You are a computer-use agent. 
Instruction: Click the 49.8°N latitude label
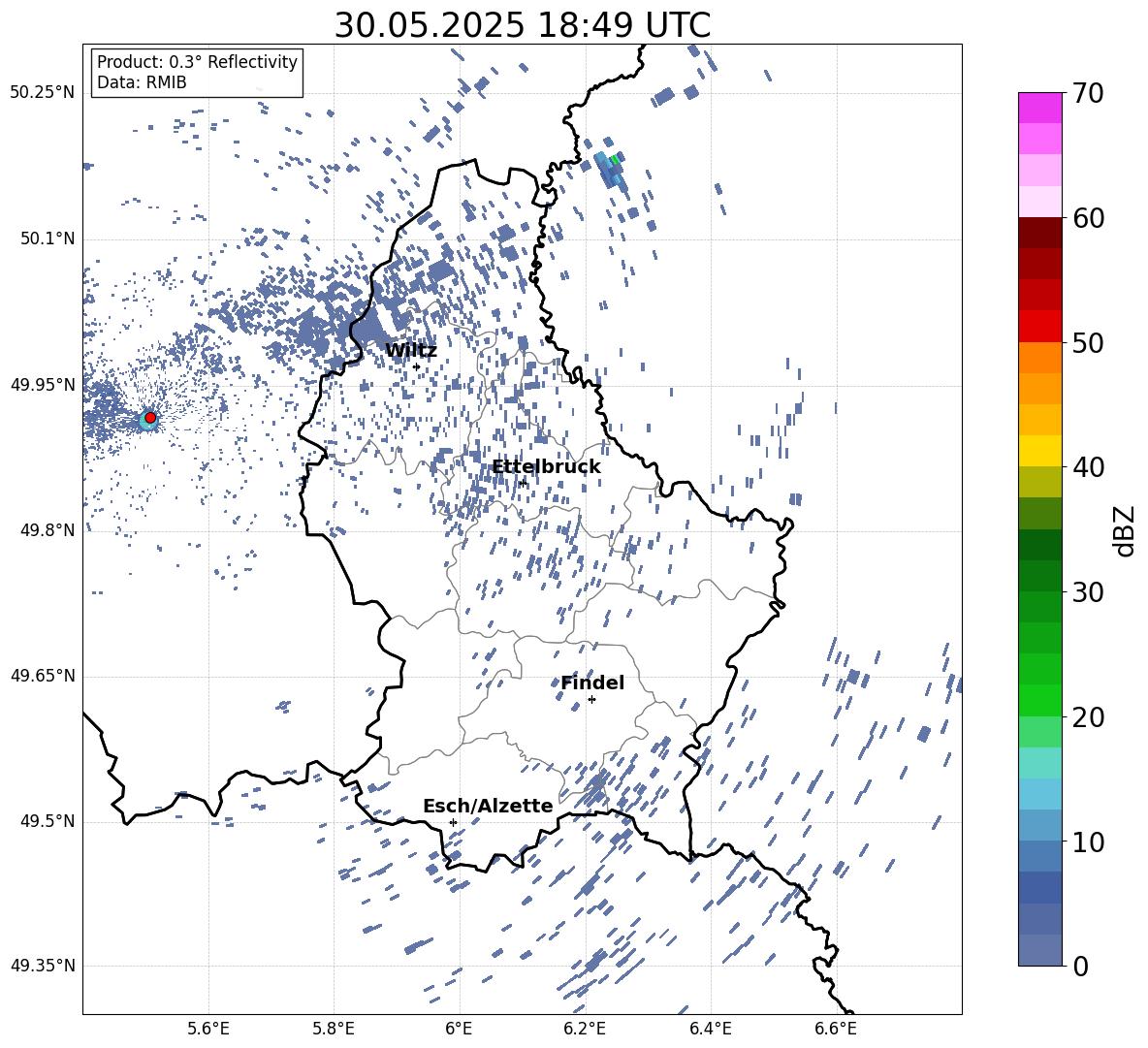48,530
